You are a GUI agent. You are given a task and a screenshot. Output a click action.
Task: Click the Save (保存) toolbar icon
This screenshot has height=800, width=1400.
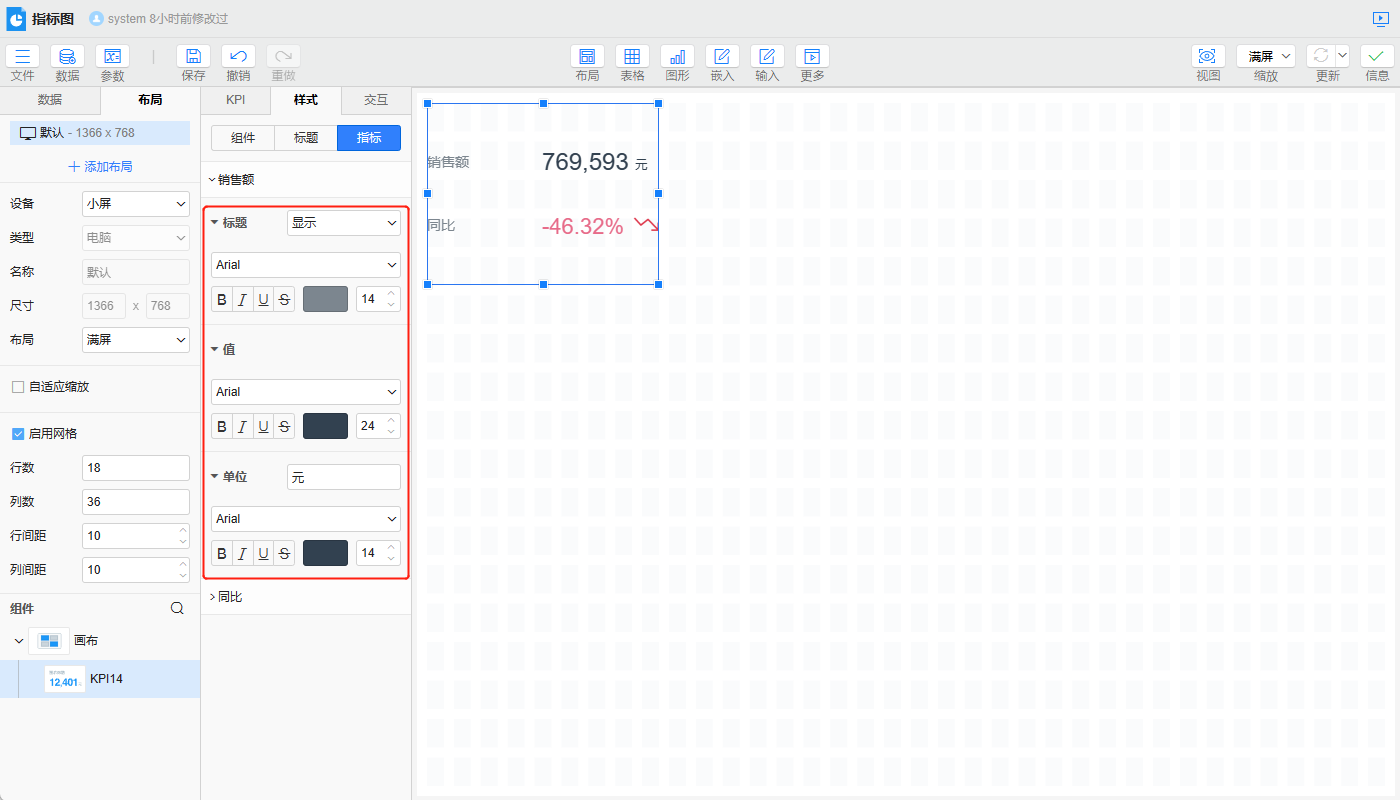[193, 57]
